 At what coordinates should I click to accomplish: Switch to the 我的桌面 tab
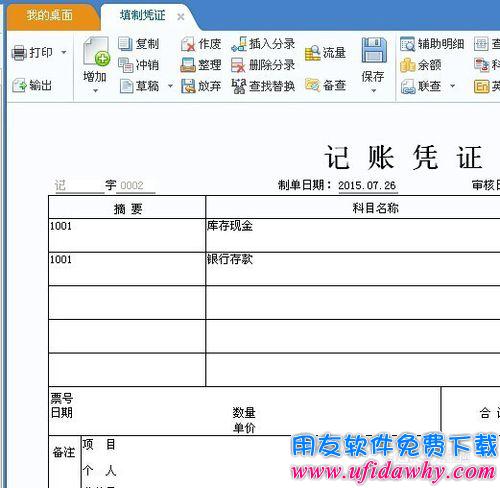point(50,15)
